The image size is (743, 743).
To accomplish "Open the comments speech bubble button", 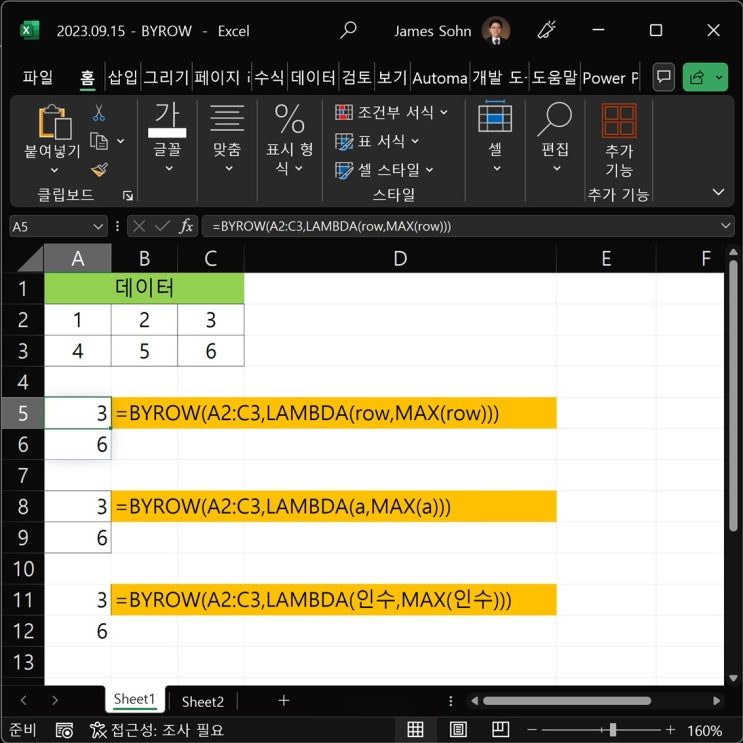I will (x=664, y=77).
